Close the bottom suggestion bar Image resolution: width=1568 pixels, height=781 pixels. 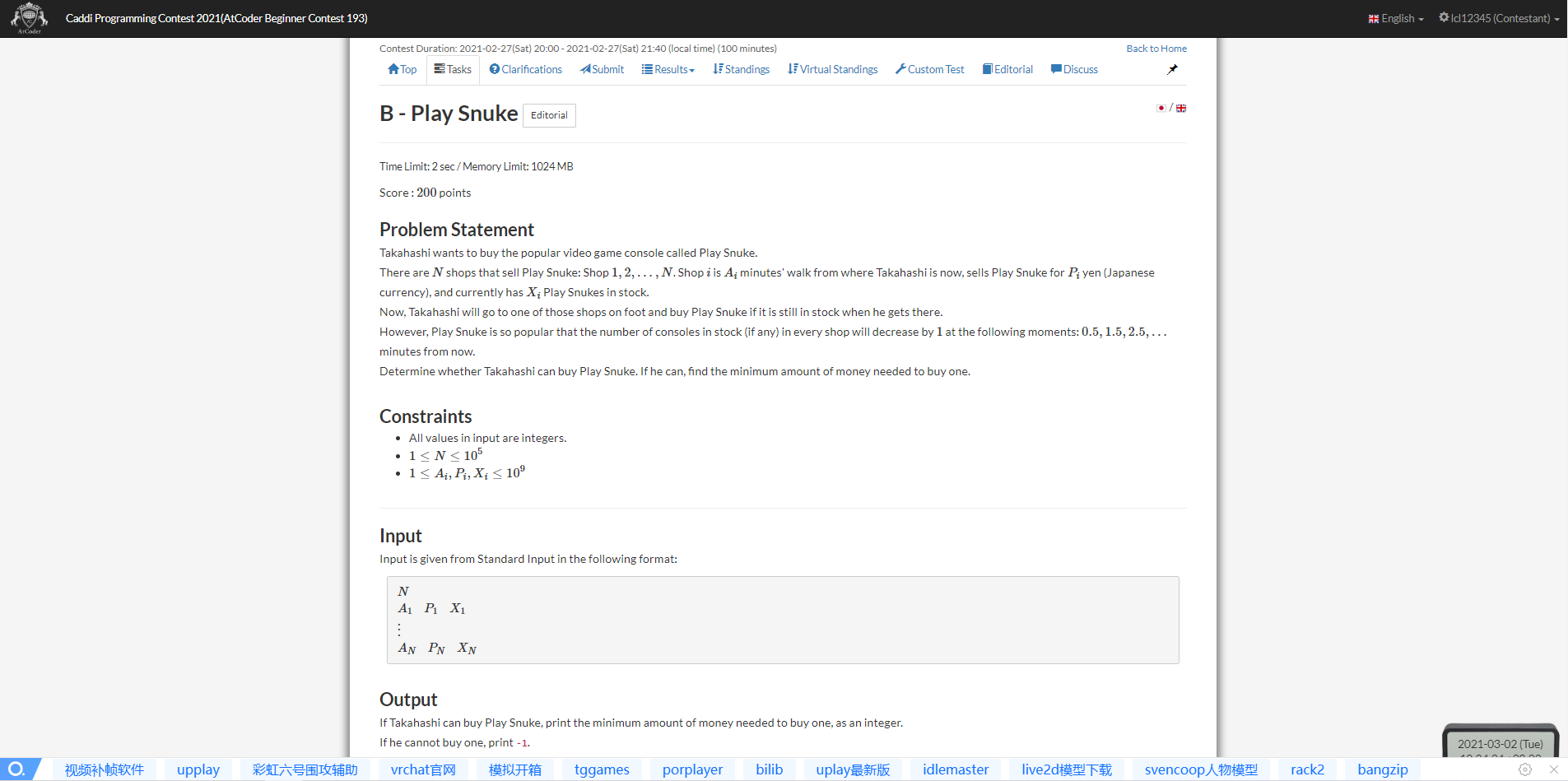pyautogui.click(x=1554, y=769)
